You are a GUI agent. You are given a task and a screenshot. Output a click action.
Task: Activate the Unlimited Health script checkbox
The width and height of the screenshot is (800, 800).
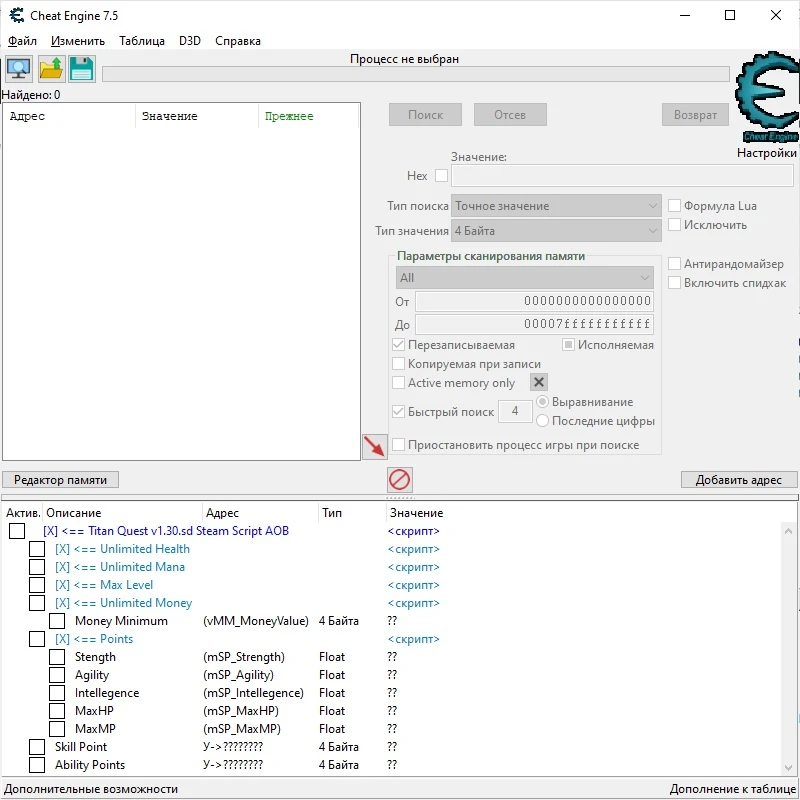(x=37, y=549)
